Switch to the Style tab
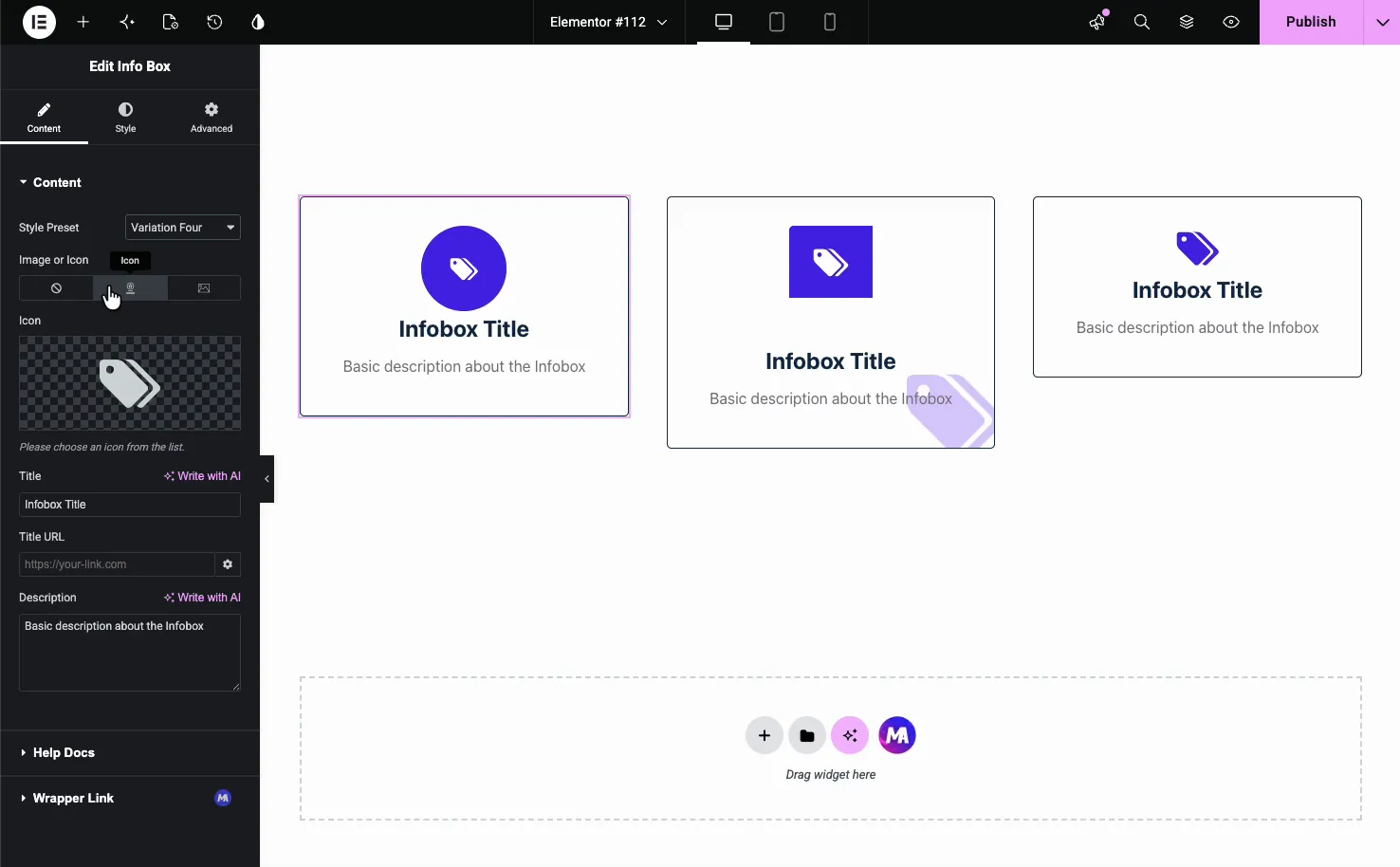The height and width of the screenshot is (867, 1400). click(x=125, y=118)
